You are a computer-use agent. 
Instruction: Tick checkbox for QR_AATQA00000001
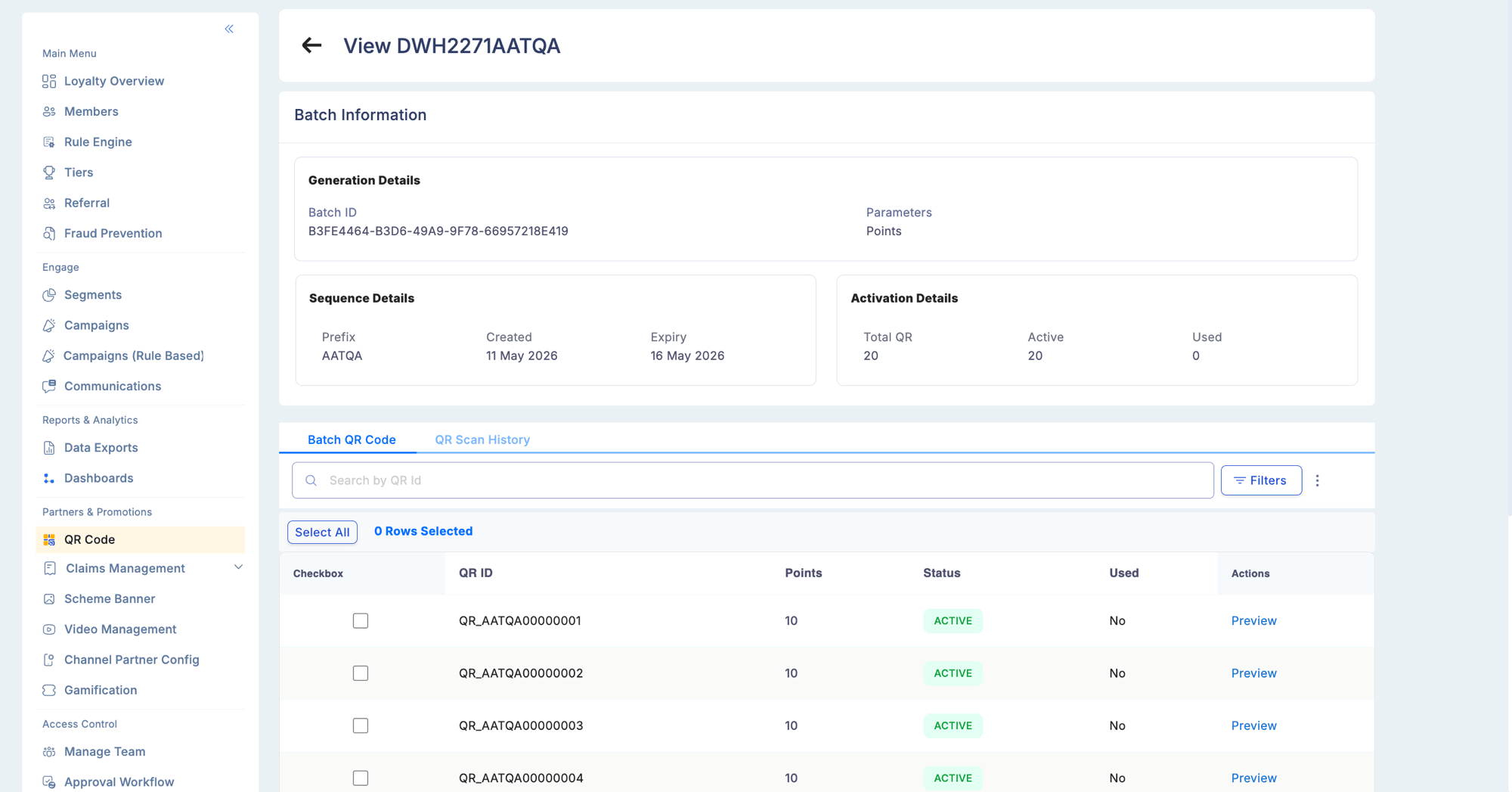[x=361, y=621]
